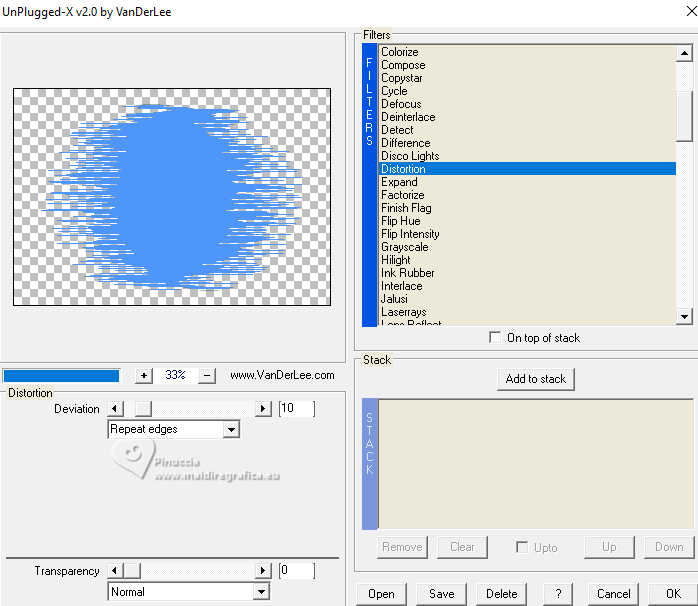This screenshot has height=606, width=698.
Task: Open www.VanDerLee.com link
Action: (x=282, y=375)
